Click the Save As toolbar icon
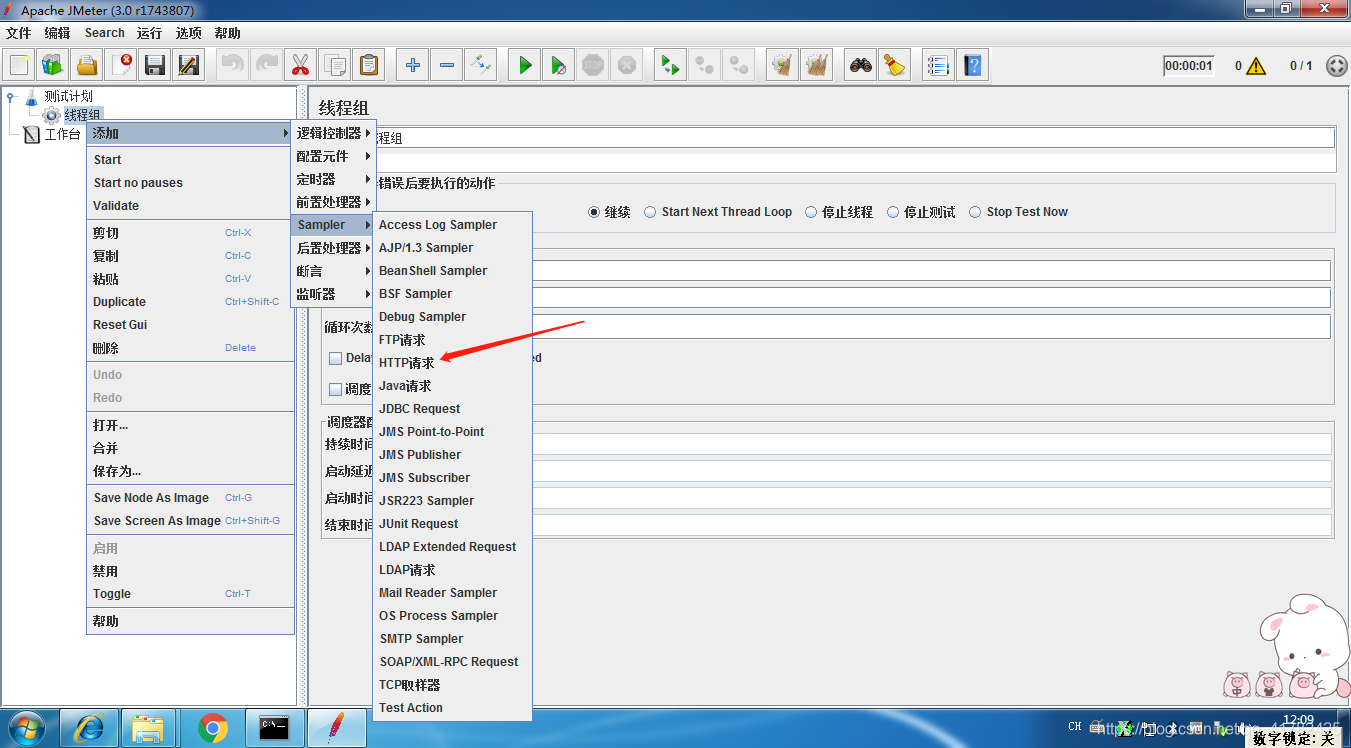The image size is (1351, 748). tap(189, 66)
